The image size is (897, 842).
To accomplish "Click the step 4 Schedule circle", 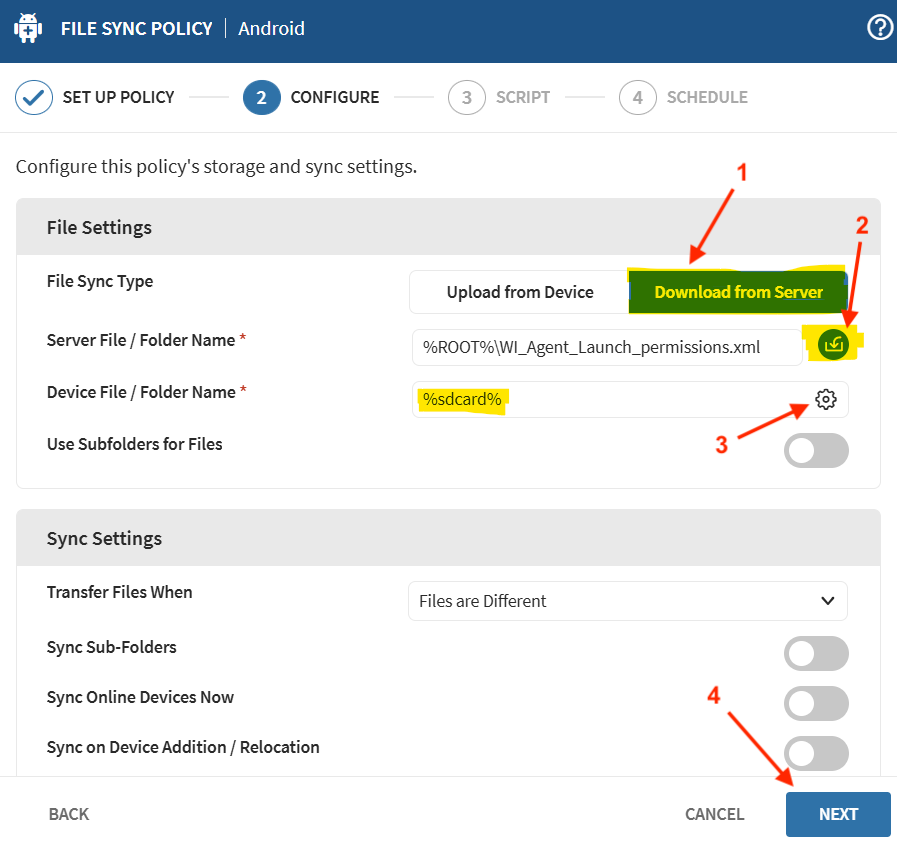I will 637,98.
